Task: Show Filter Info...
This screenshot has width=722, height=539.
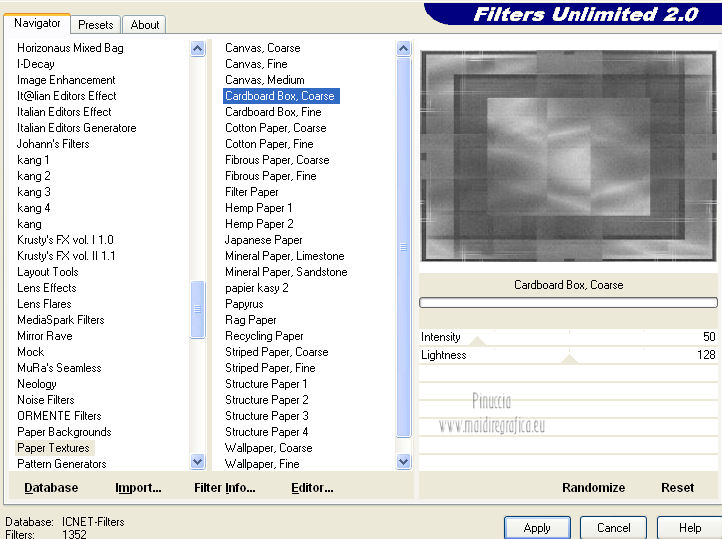Action: [x=225, y=487]
